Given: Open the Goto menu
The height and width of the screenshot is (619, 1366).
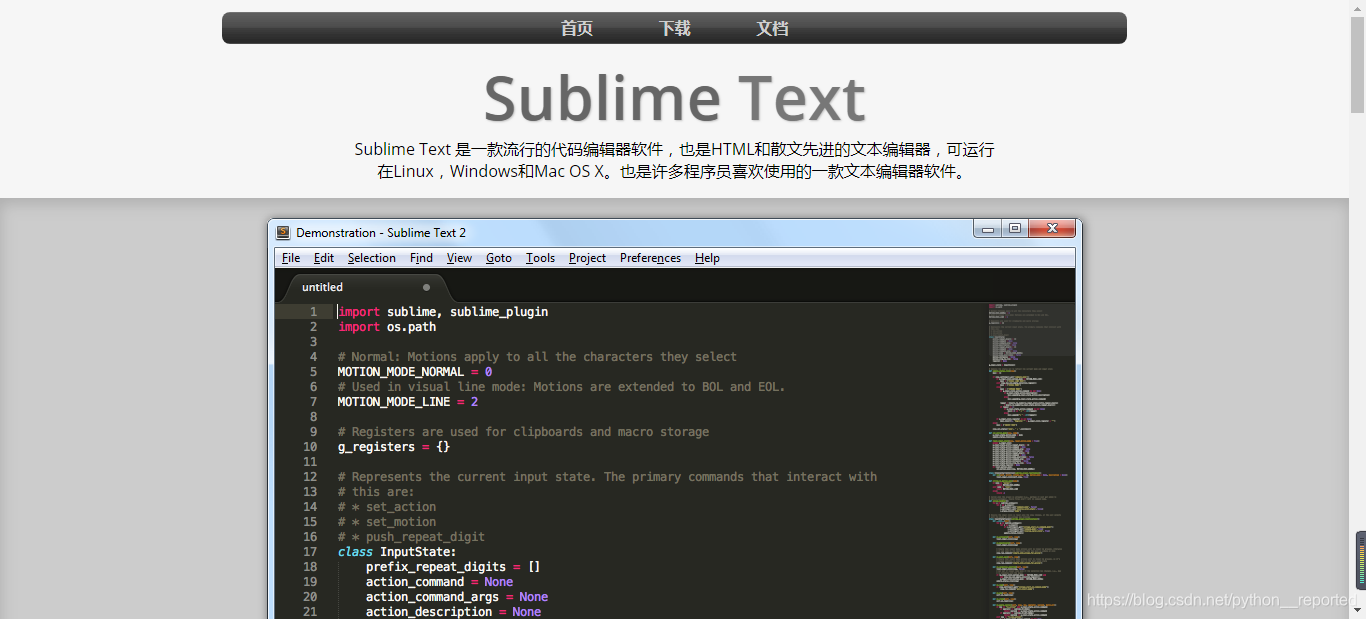Looking at the screenshot, I should (499, 258).
